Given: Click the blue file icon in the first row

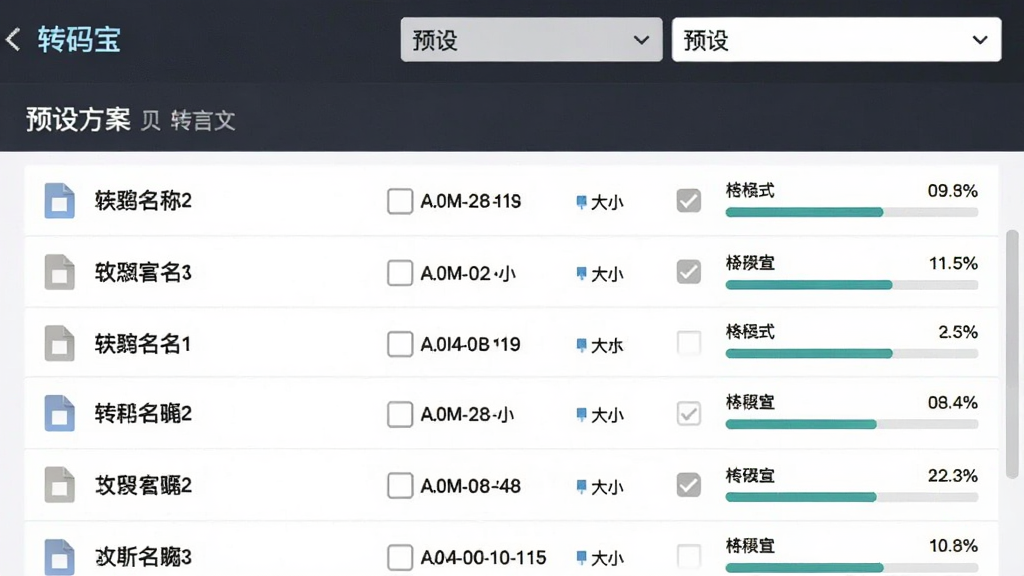Looking at the screenshot, I should tap(59, 200).
